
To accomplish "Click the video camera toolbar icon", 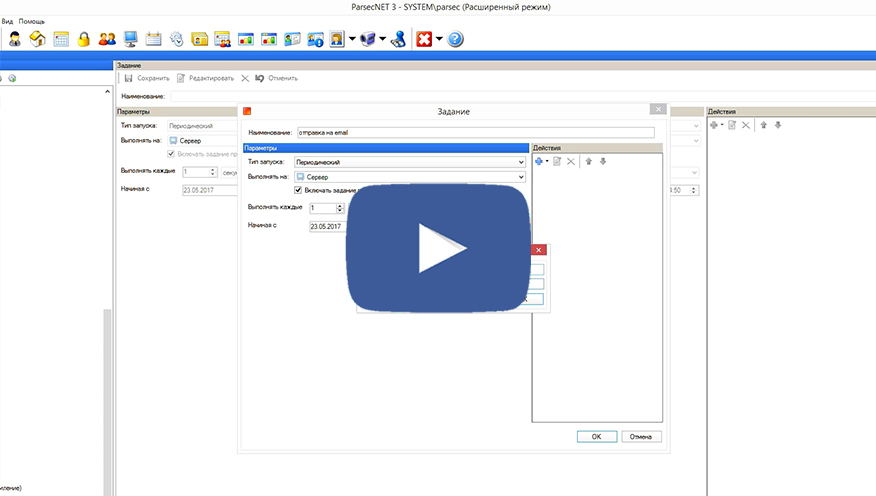I will tap(368, 39).
